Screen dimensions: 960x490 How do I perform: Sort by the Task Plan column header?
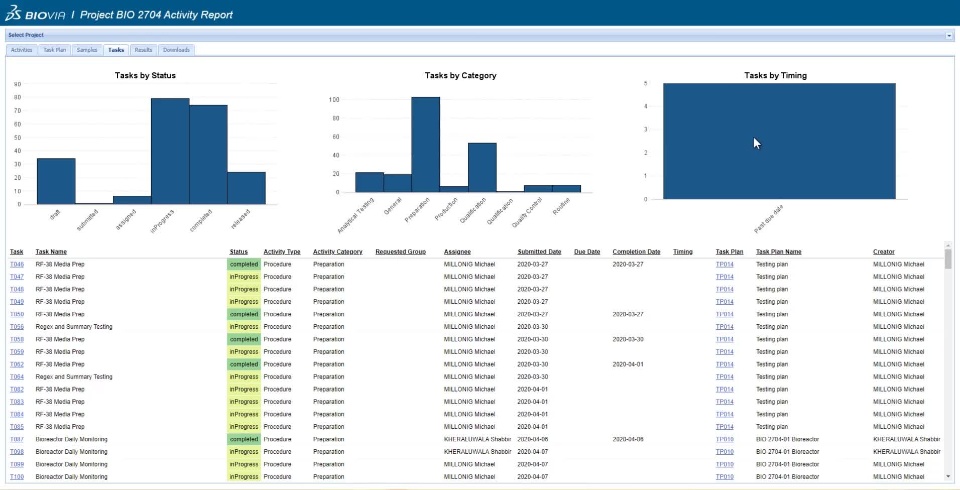[729, 252]
